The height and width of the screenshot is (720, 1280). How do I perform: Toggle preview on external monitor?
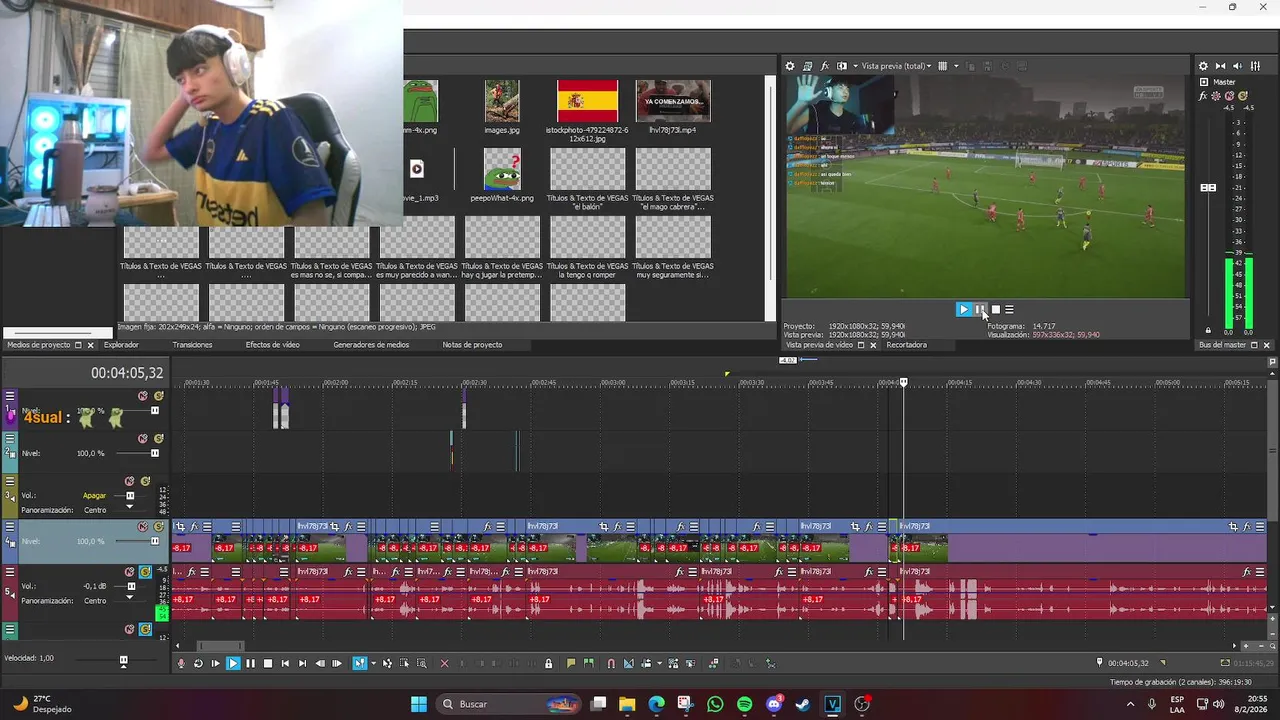[807, 66]
